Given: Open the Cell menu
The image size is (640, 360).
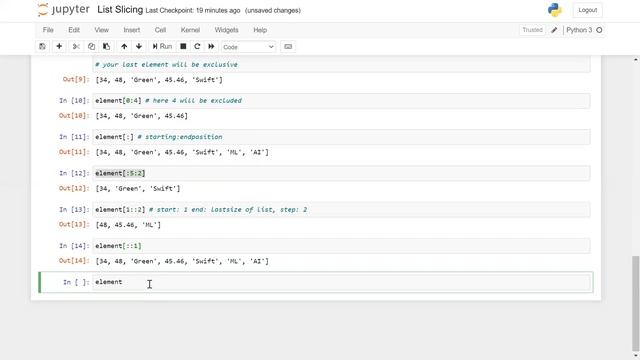Looking at the screenshot, I should 160,30.
